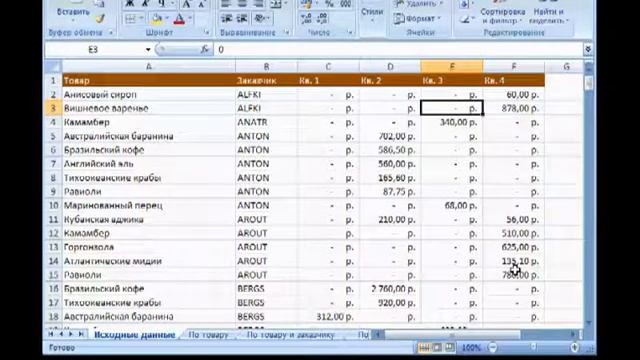Open the Выравнивание group dialog launcher

287,33
